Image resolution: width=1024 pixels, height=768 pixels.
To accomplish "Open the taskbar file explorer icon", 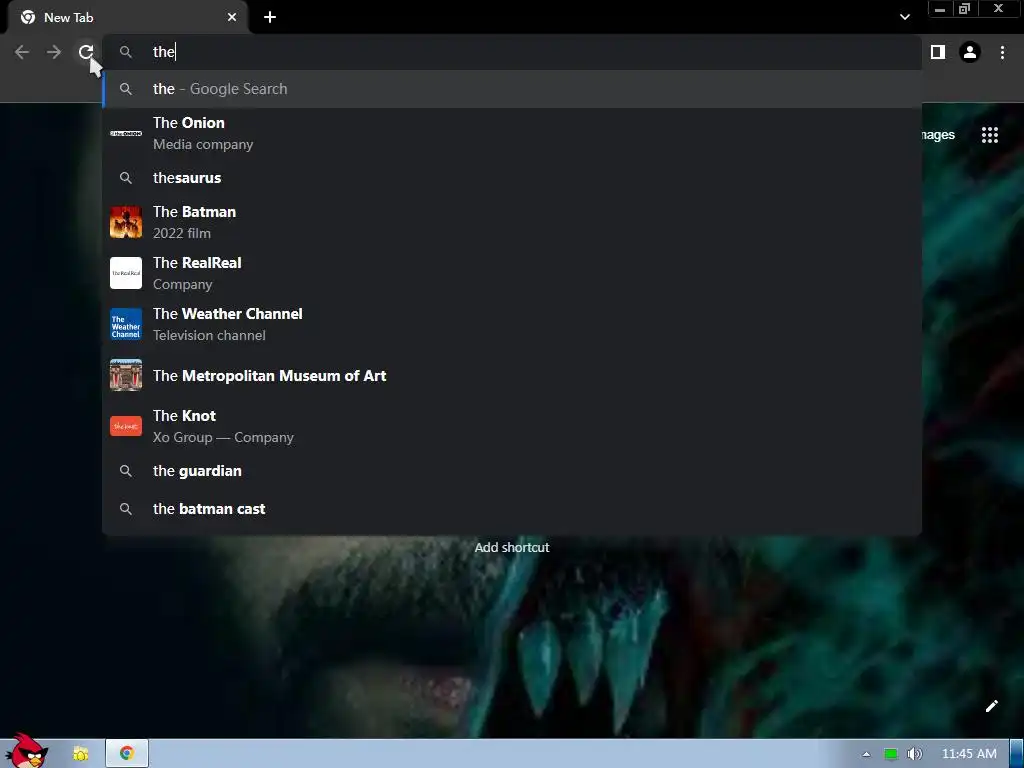I will click(80, 754).
